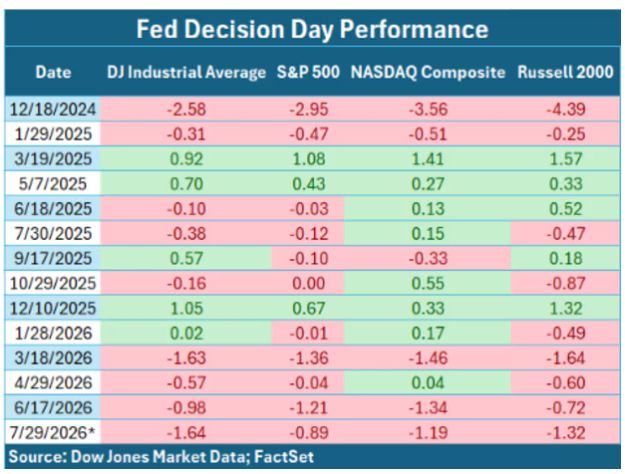Select the 12/10/2025 date cell
Viewport: 625px width, 474px height.
pyautogui.click(x=53, y=308)
